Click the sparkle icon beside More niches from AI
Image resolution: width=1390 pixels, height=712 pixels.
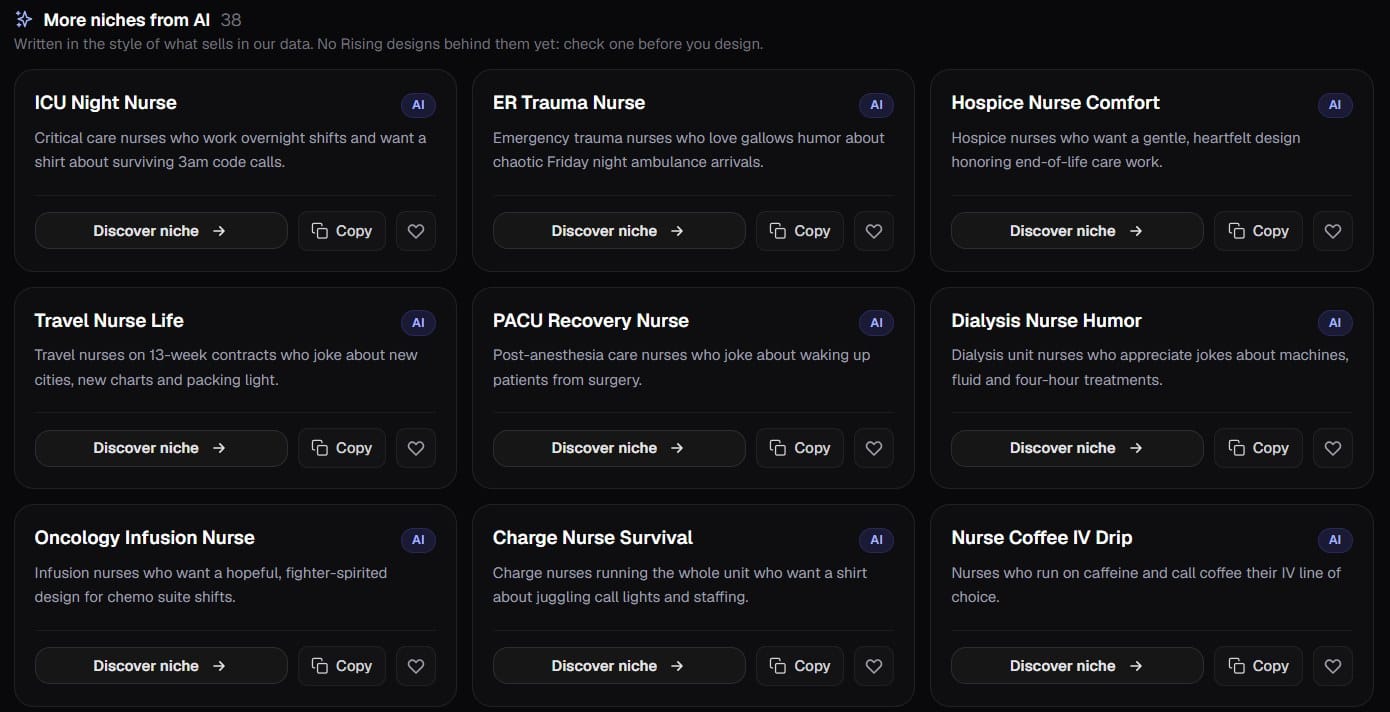[24, 19]
